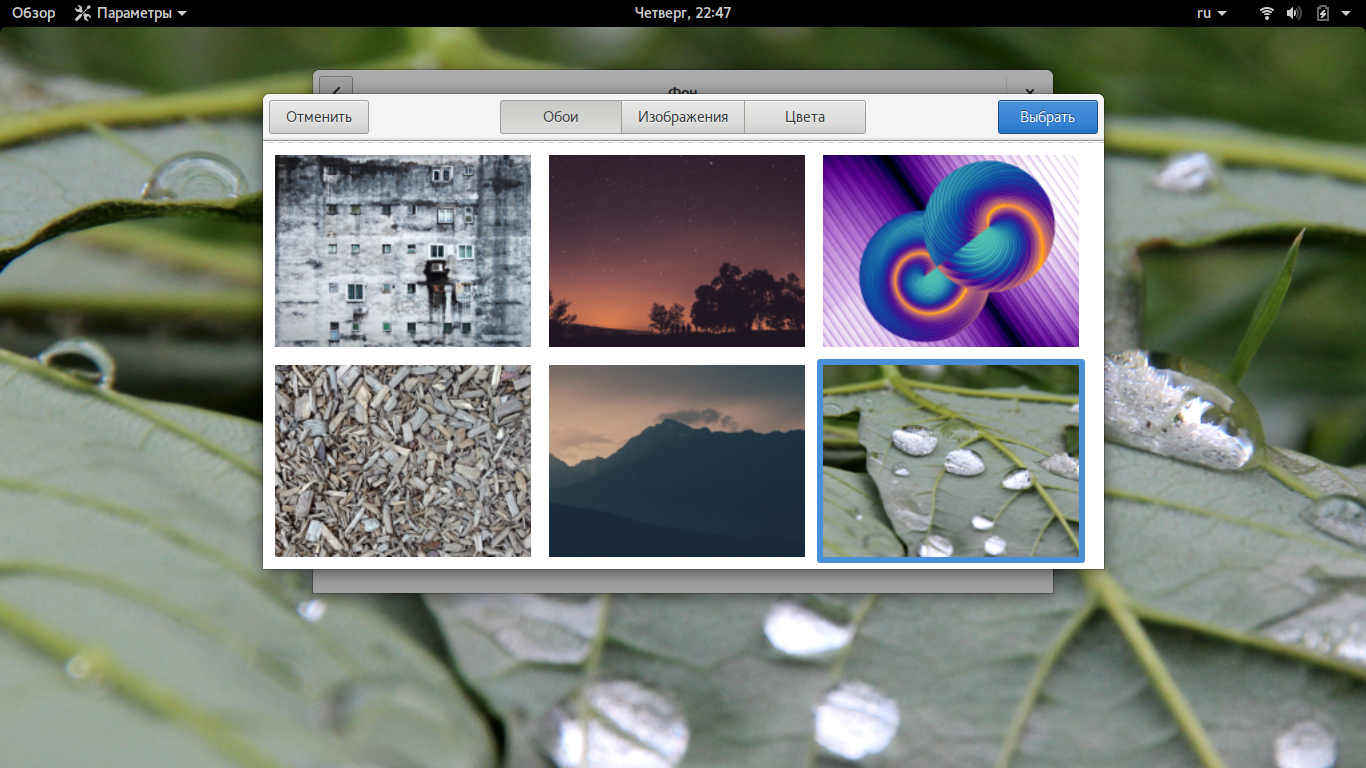Click the Wi-Fi status icon
The height and width of the screenshot is (768, 1366).
pyautogui.click(x=1267, y=13)
